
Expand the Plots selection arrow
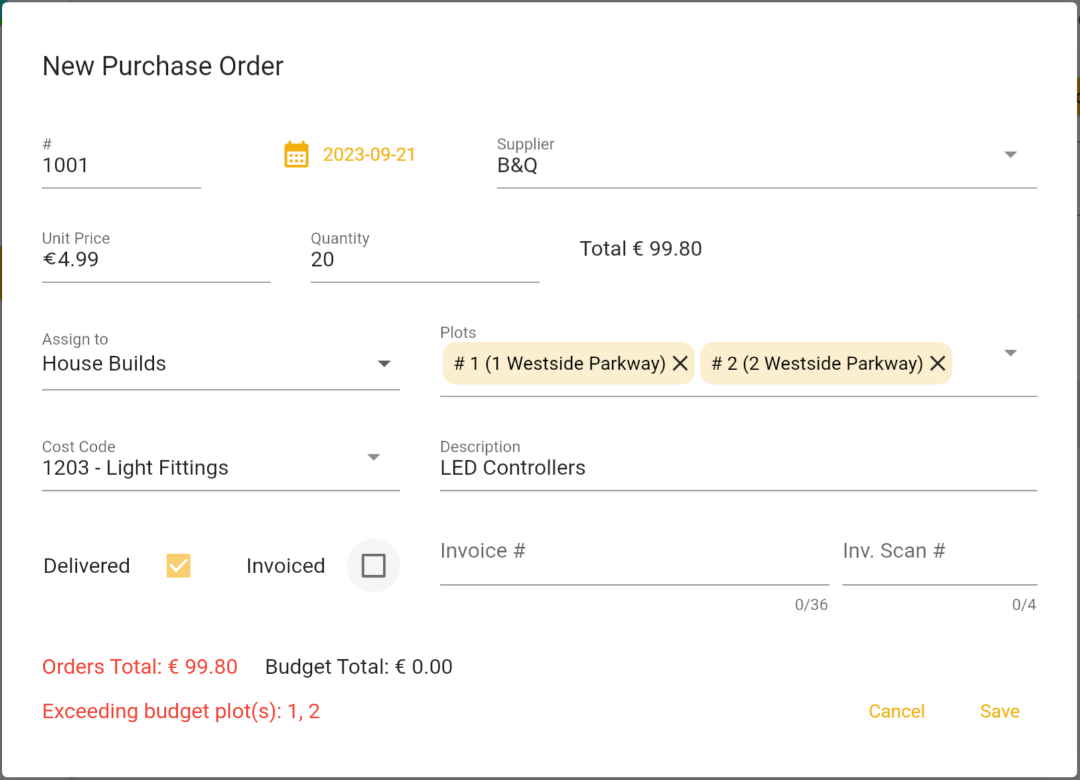[x=1010, y=353]
